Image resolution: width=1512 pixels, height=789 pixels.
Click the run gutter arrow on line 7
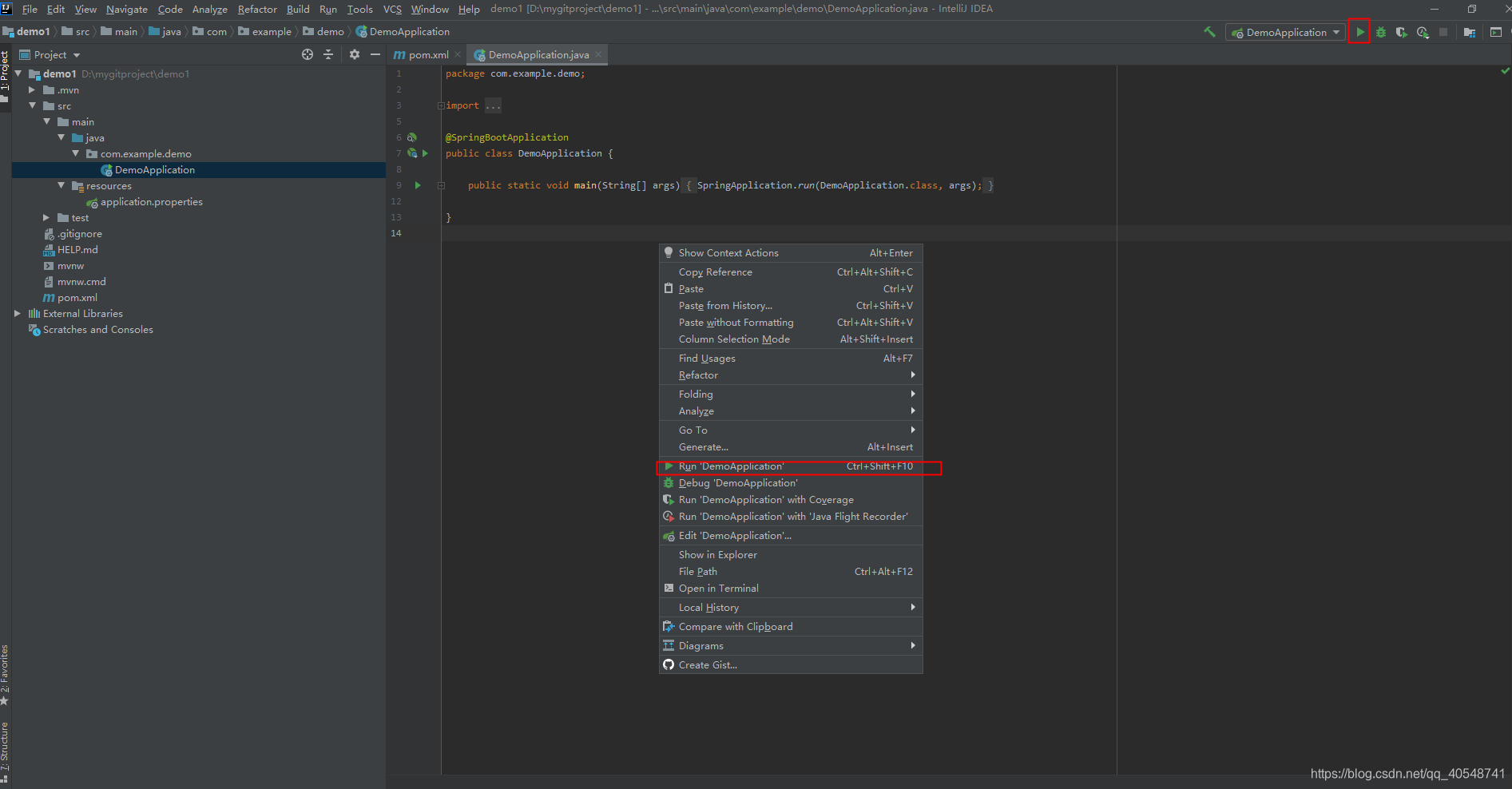click(x=425, y=153)
